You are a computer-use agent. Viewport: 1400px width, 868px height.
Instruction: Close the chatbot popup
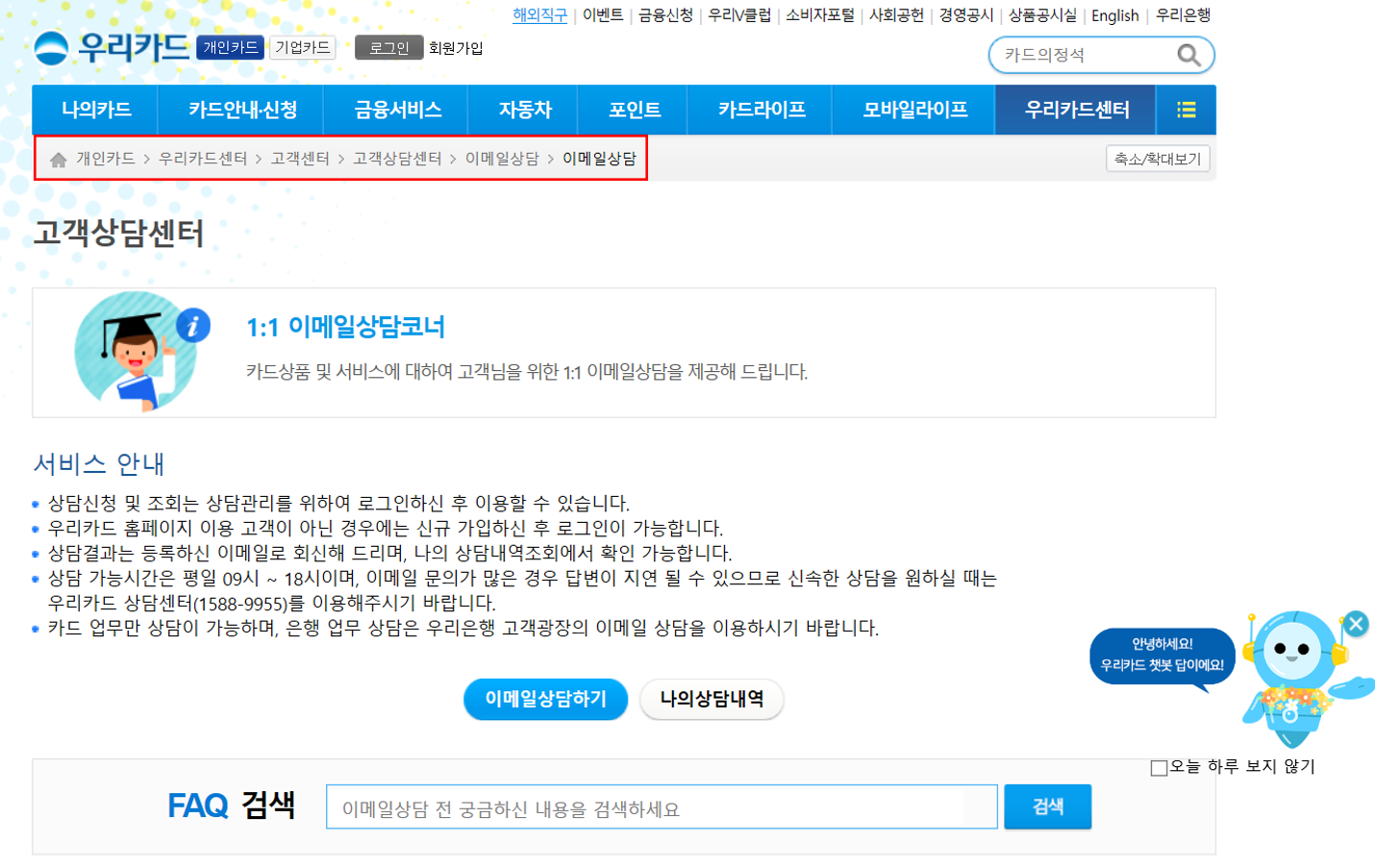pyautogui.click(x=1356, y=624)
